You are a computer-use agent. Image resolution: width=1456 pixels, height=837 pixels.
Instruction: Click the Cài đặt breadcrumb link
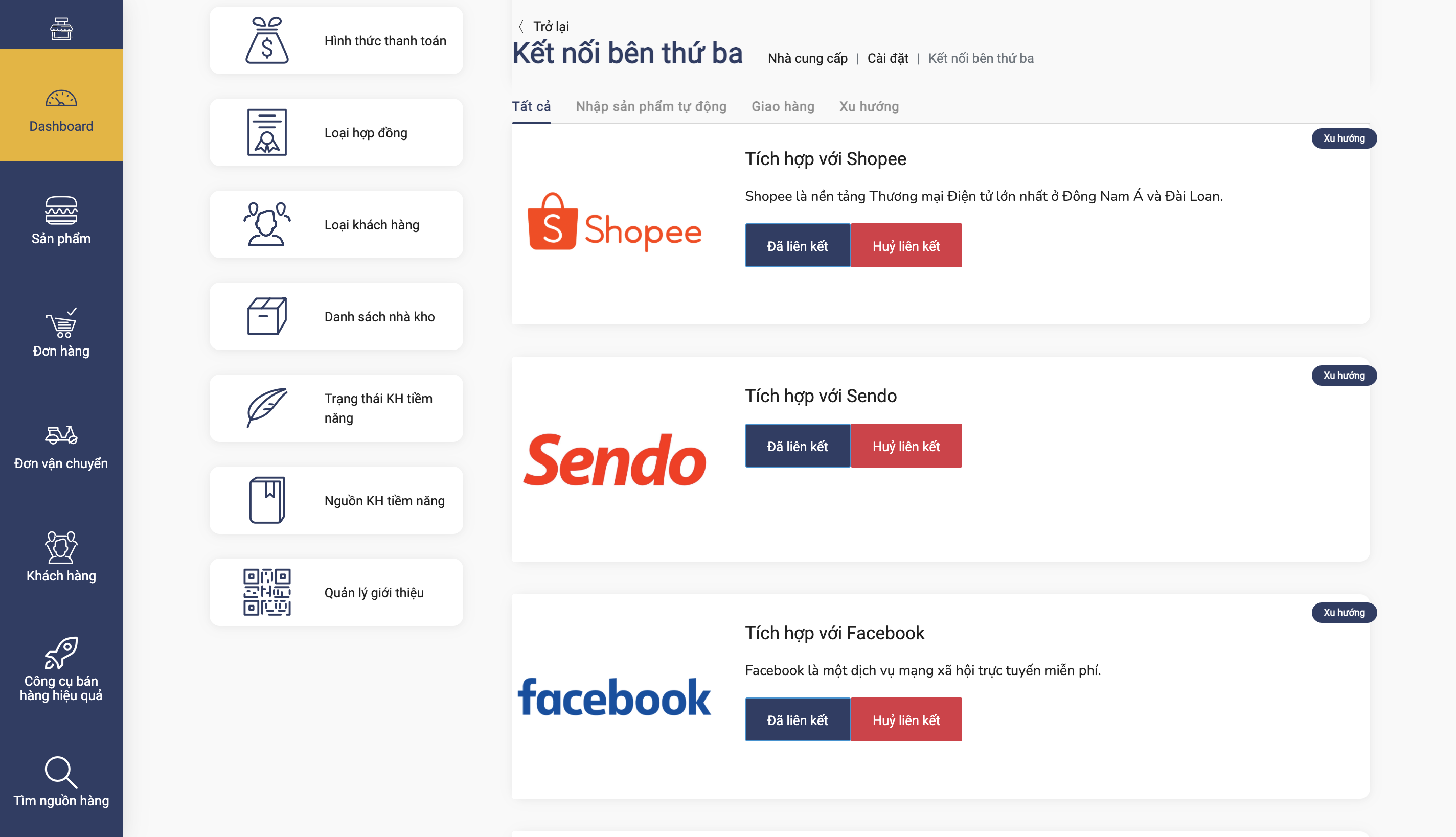tap(888, 59)
